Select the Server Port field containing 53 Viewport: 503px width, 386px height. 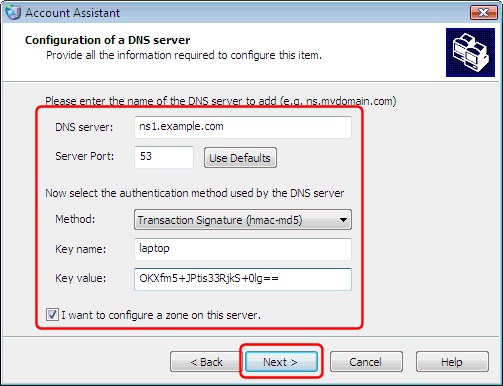(x=164, y=157)
